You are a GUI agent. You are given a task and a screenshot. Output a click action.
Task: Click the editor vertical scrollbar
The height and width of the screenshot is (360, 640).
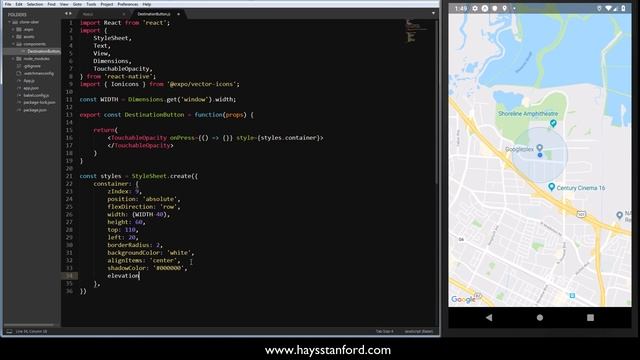[436, 102]
